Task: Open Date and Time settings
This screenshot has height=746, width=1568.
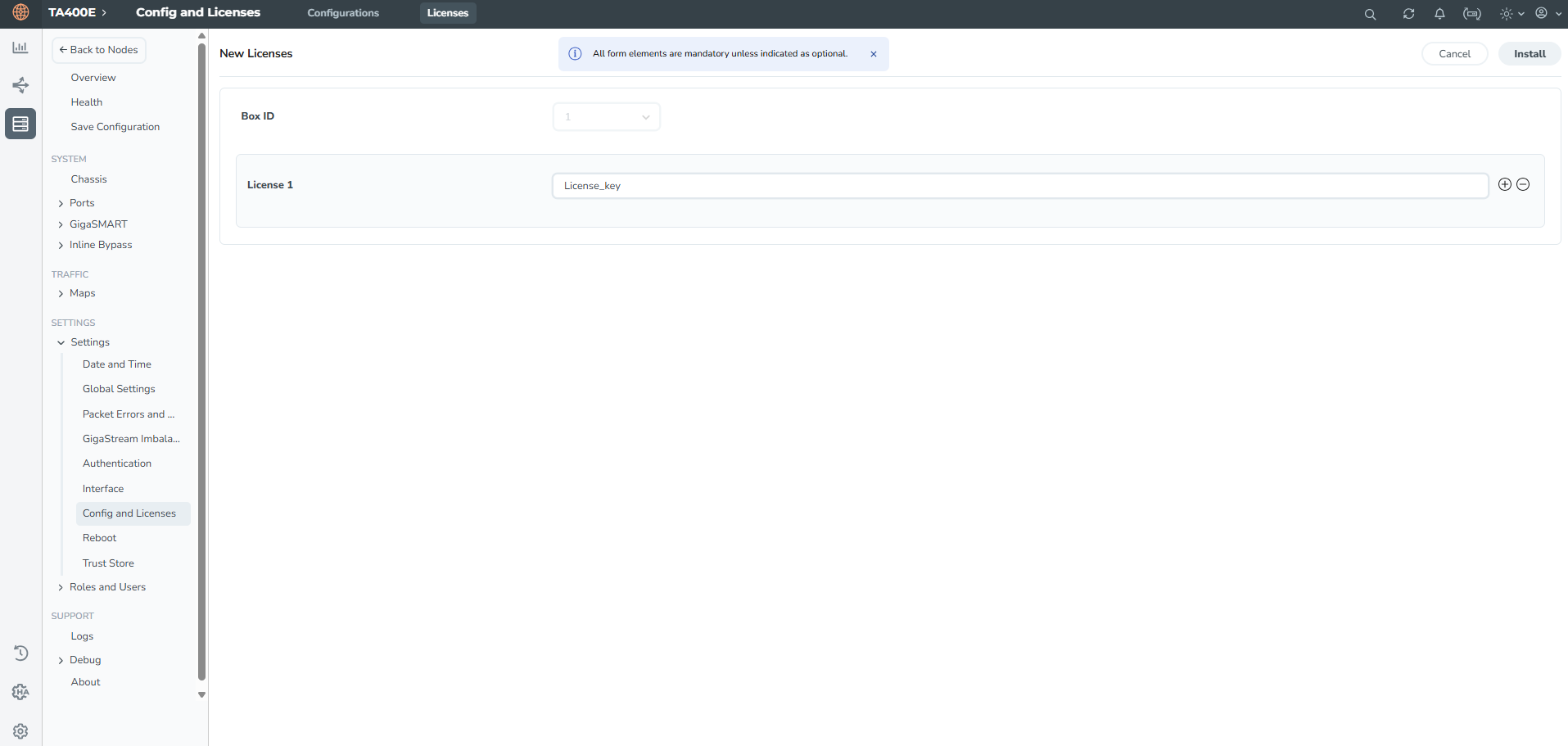Action: pyautogui.click(x=117, y=364)
